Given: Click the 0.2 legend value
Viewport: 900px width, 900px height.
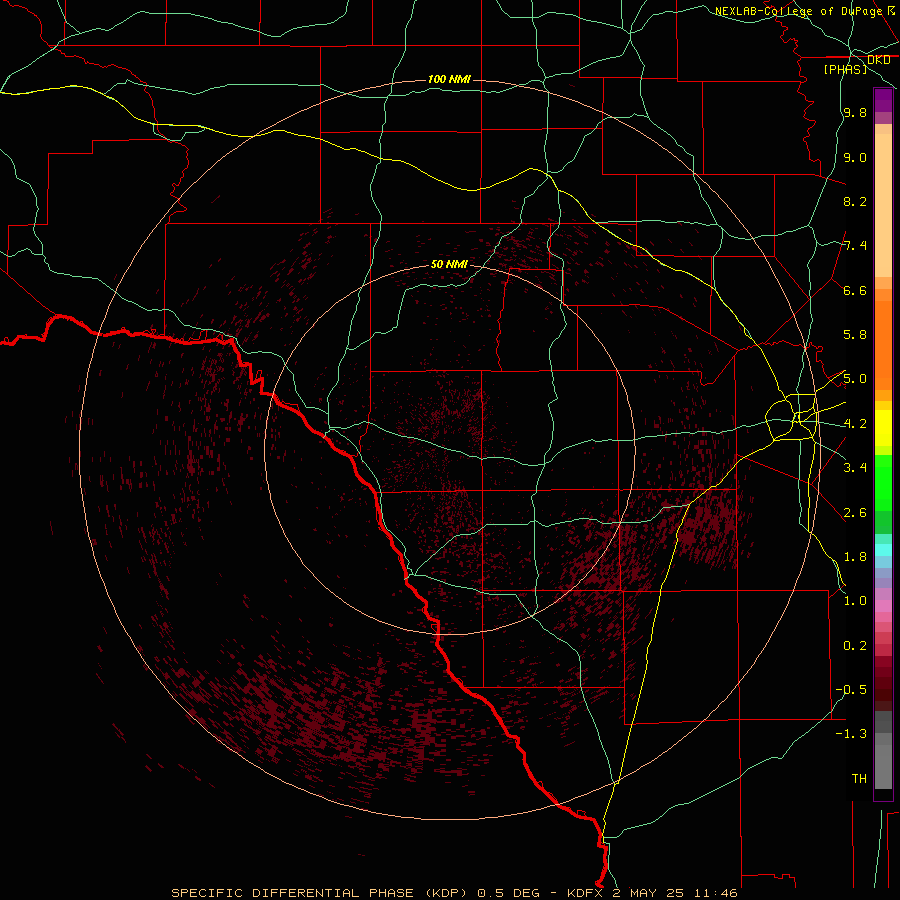Looking at the screenshot, I should pyautogui.click(x=855, y=646).
